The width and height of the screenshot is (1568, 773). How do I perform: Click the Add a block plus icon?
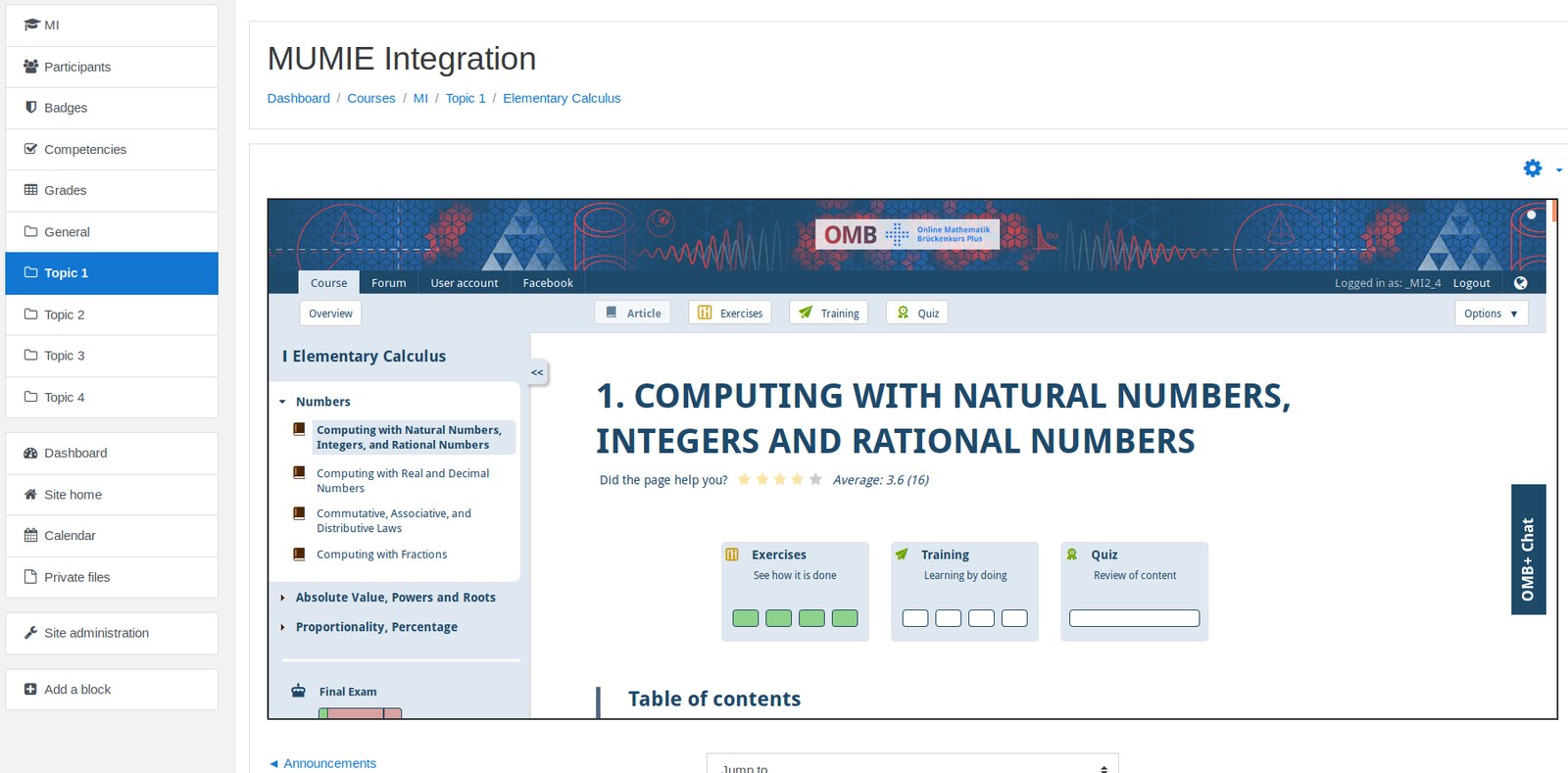coord(31,690)
